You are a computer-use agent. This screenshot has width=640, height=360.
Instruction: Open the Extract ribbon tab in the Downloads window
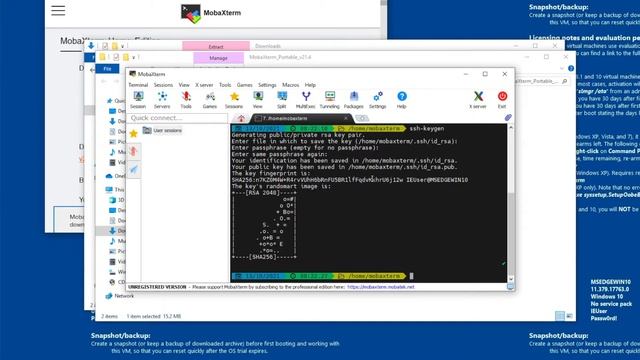216,46
